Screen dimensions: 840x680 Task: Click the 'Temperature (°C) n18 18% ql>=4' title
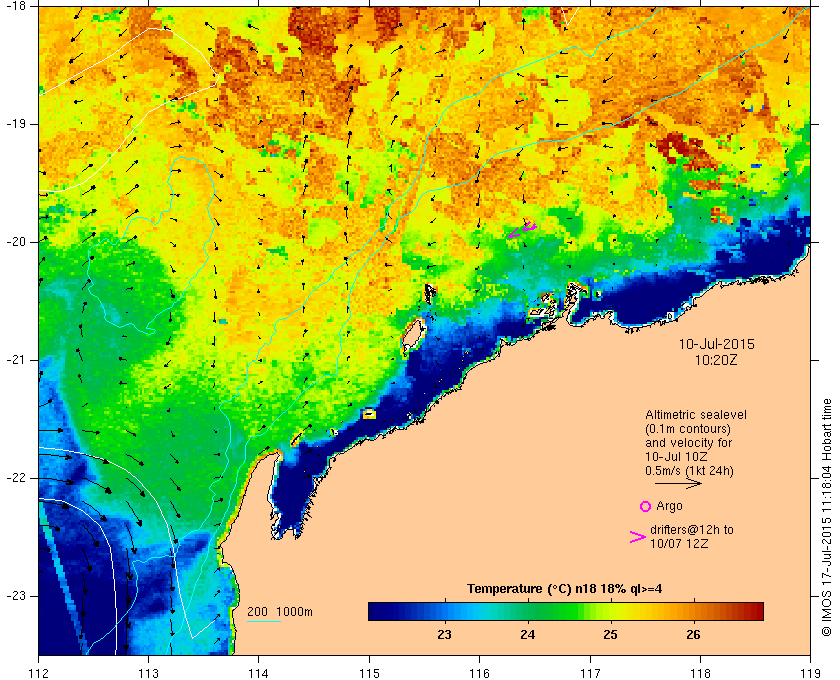click(565, 589)
